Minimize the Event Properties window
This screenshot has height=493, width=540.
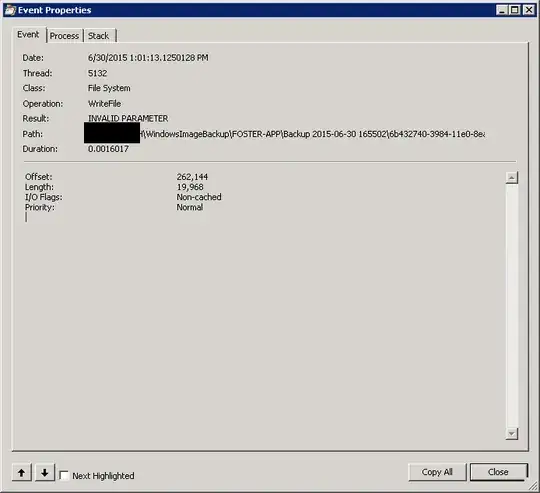click(502, 10)
